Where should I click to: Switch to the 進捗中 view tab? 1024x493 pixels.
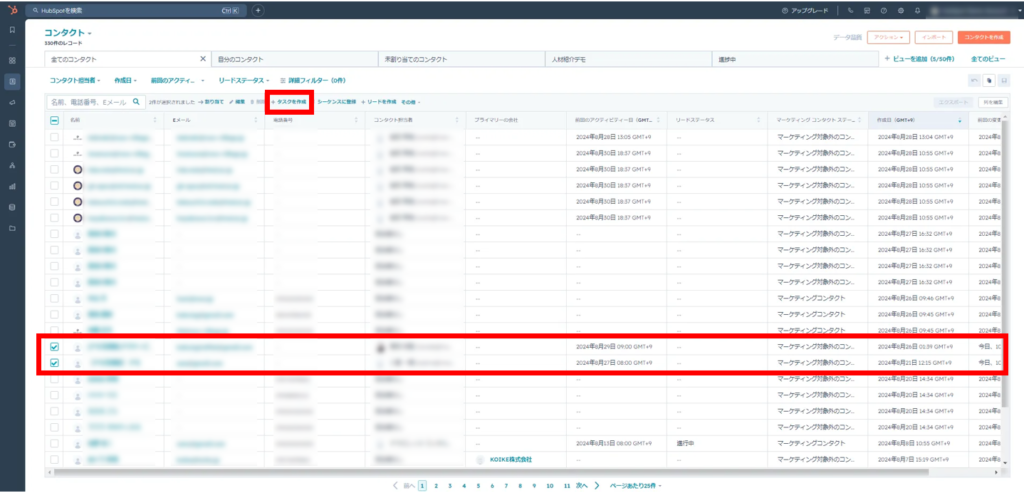794,59
